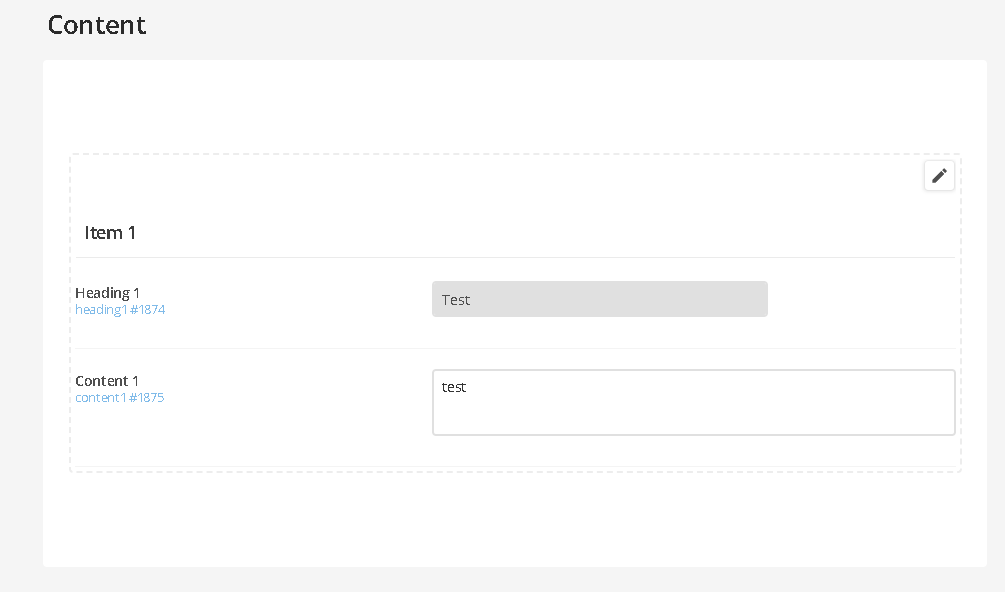
Task: Click the divider line beneath Item 1
Action: [x=515, y=258]
